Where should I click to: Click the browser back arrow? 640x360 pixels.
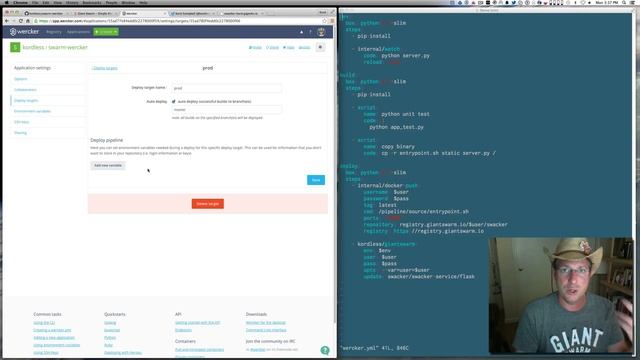[x=7, y=21]
